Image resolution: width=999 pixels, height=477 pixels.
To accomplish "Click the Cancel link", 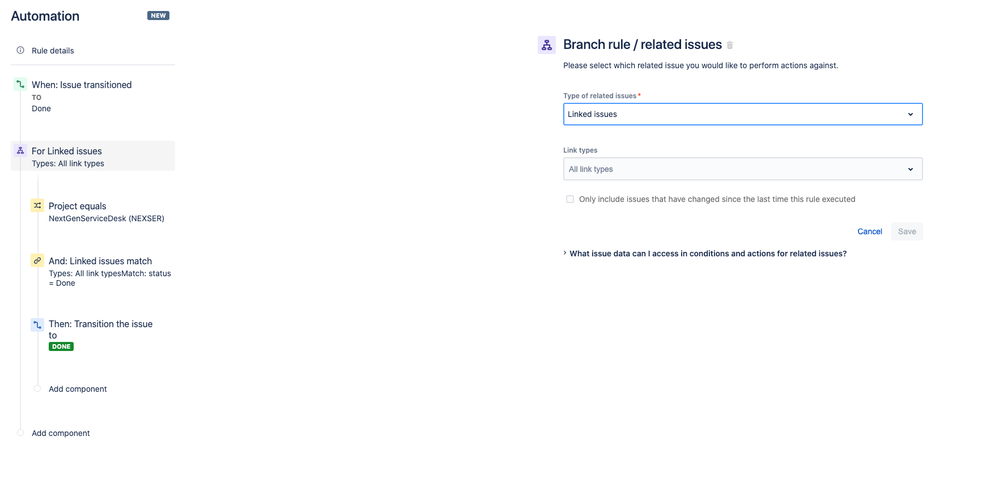I will click(x=870, y=231).
